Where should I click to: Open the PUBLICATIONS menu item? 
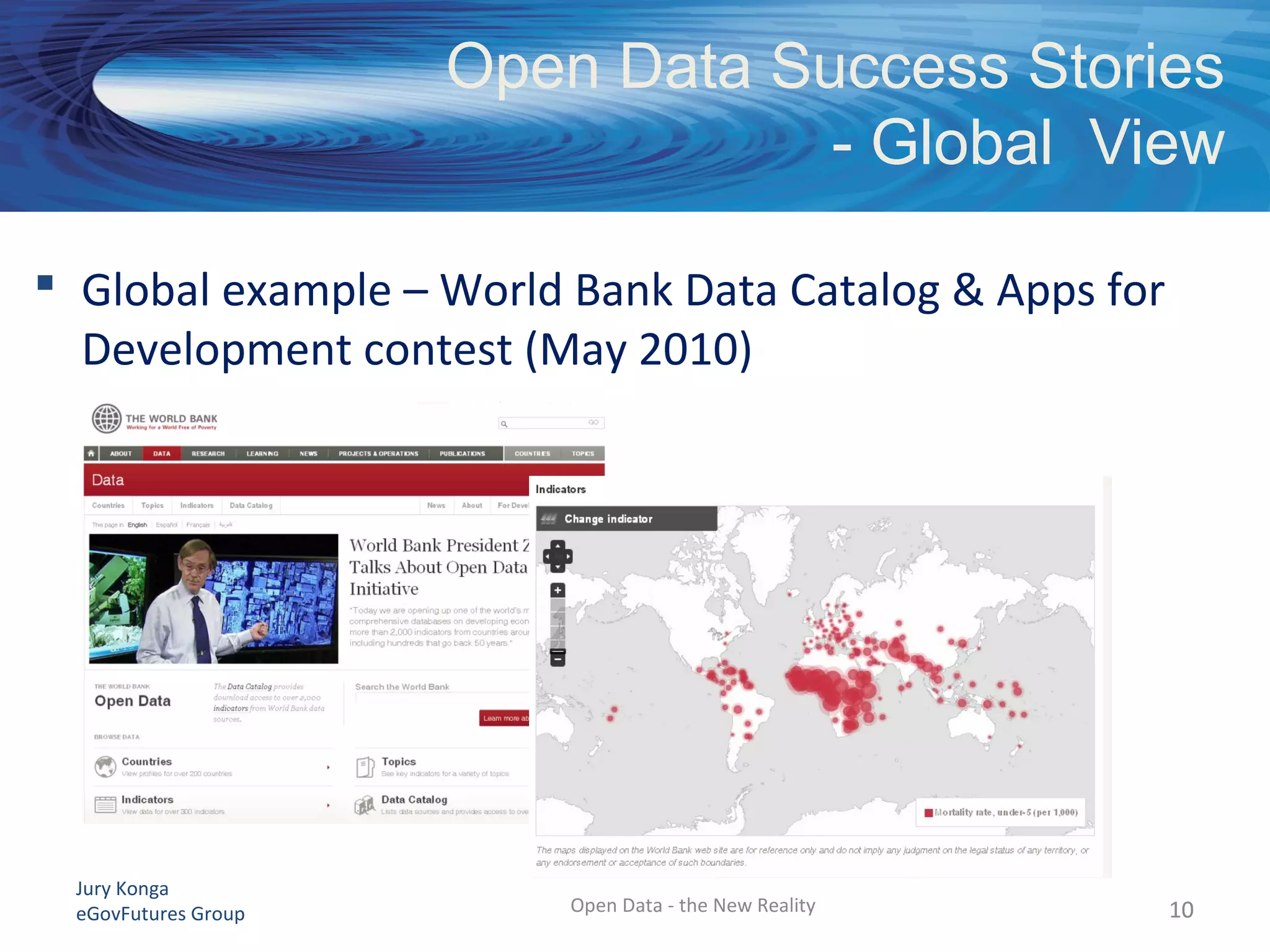click(463, 454)
